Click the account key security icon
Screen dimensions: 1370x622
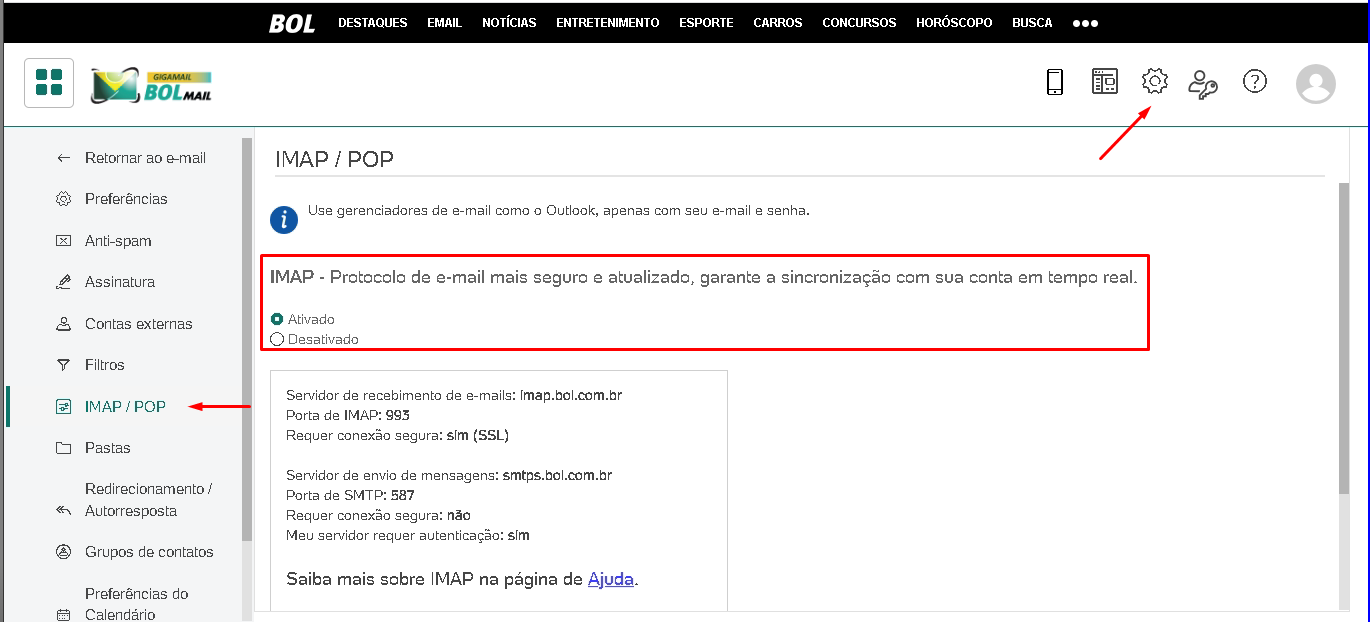[x=1202, y=84]
